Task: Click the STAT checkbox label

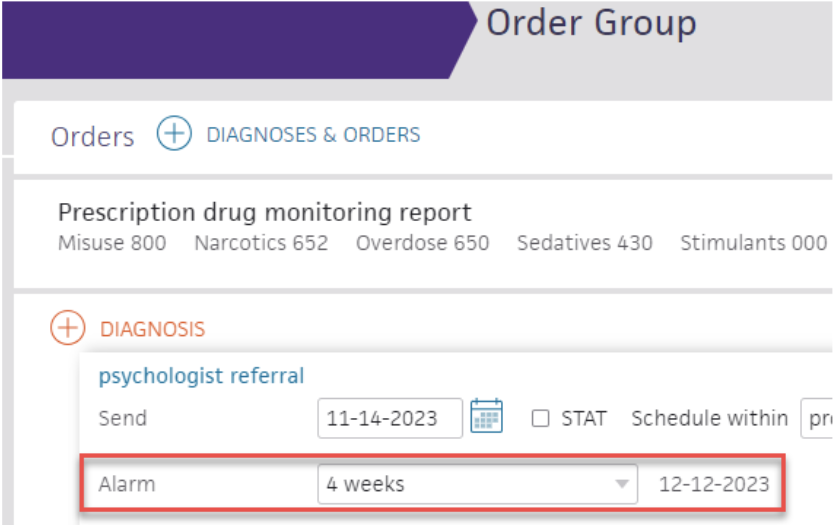Action: (584, 418)
